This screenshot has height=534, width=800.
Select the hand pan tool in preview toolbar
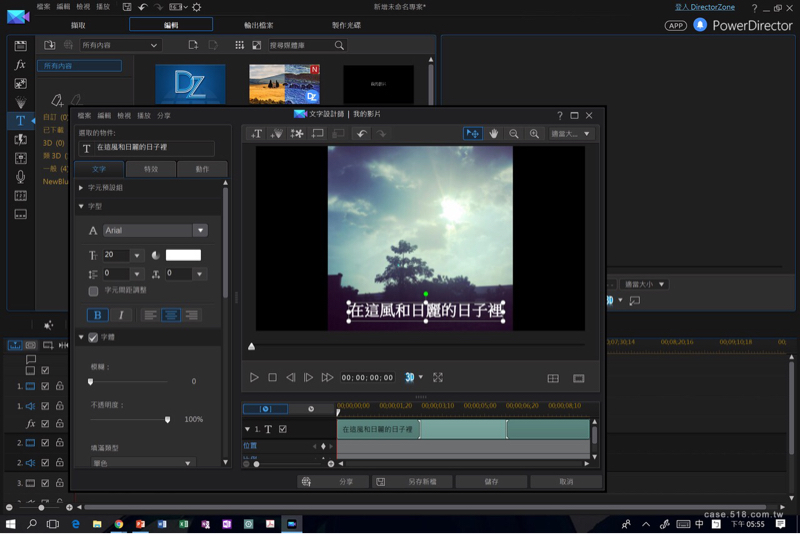(x=494, y=134)
